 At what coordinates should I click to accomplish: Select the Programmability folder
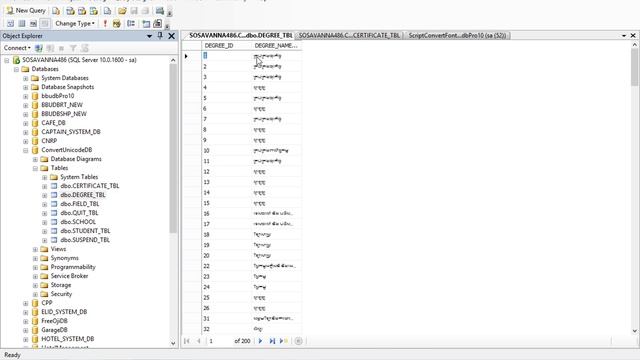[73, 267]
